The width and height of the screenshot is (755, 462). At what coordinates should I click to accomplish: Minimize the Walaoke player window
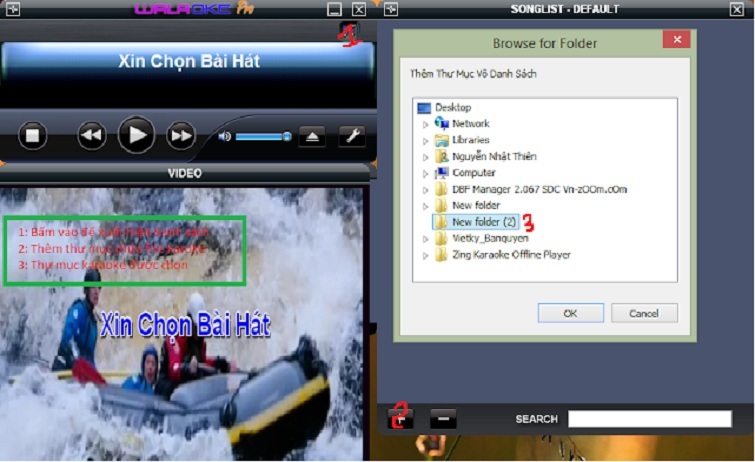pos(334,9)
